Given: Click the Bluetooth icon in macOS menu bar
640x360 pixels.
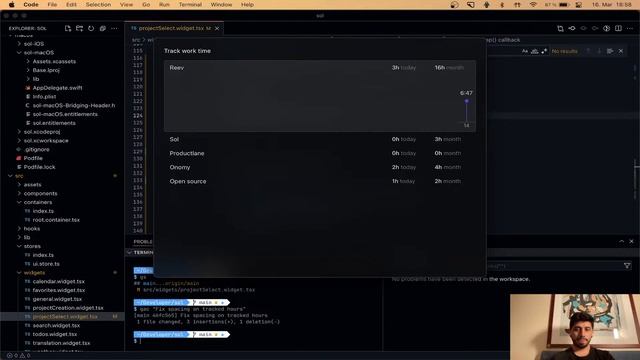Looking at the screenshot, I should point(502,4).
